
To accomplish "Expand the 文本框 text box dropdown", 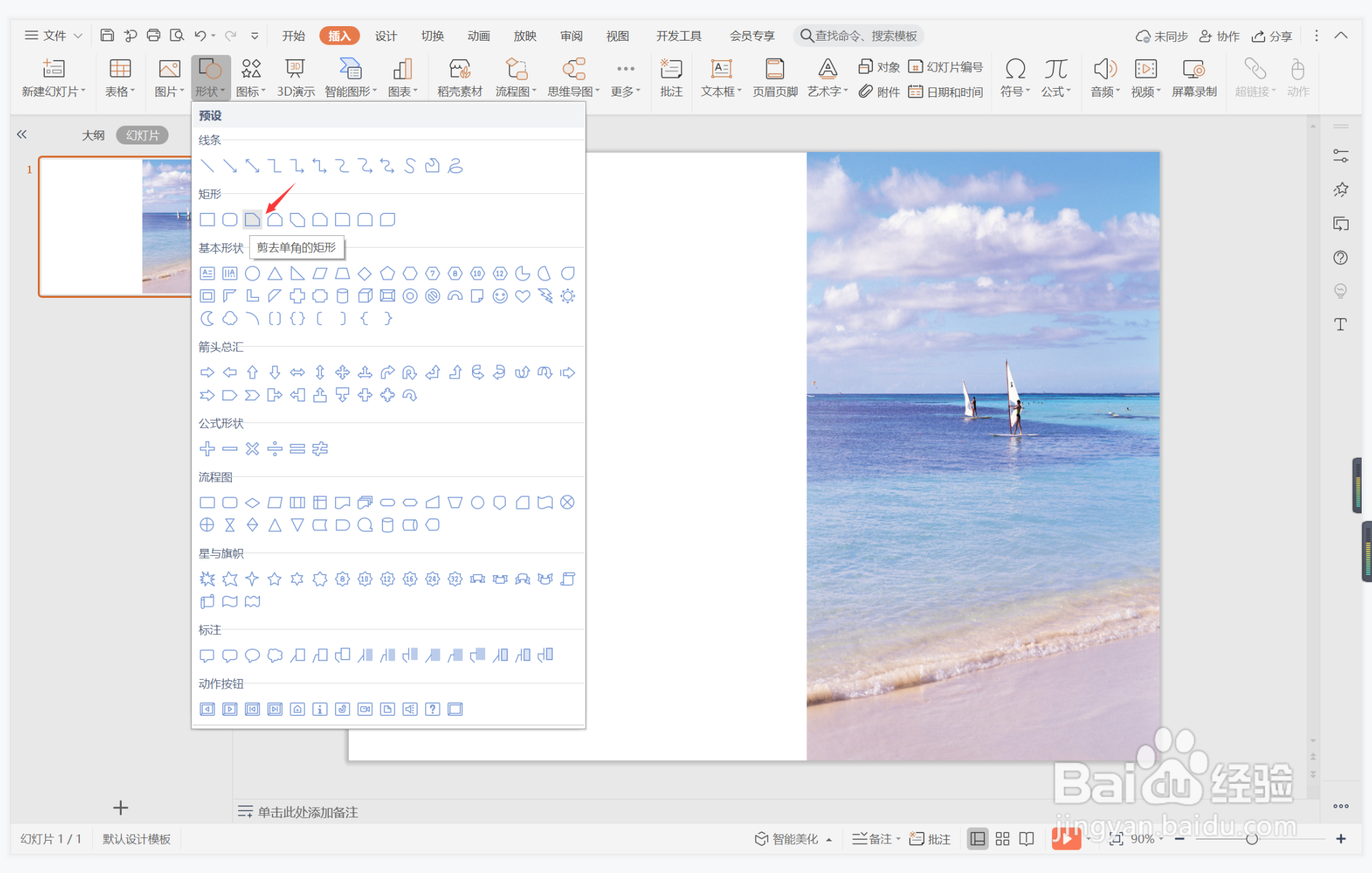I will point(721,78).
